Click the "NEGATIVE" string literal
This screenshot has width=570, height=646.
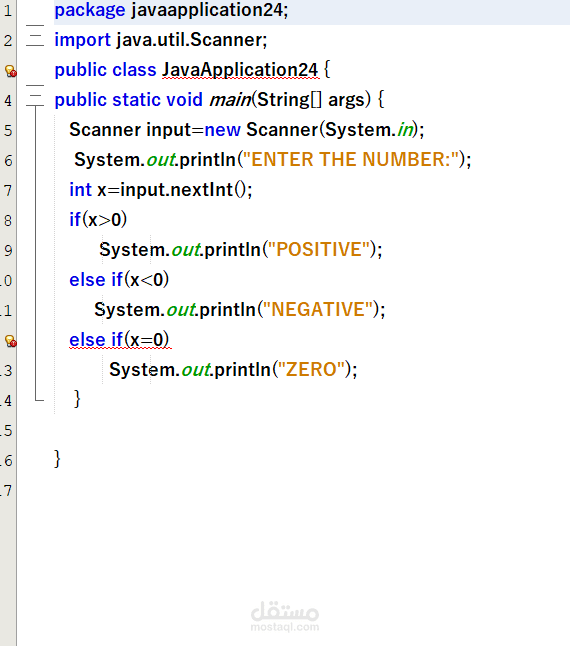(x=318, y=310)
